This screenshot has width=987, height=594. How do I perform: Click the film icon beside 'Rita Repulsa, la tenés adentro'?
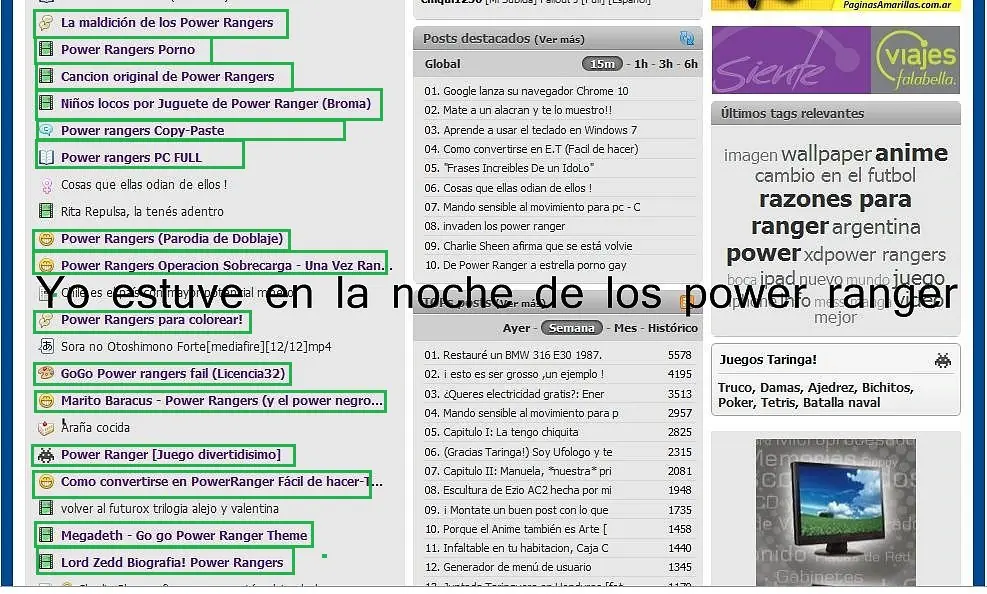46,211
